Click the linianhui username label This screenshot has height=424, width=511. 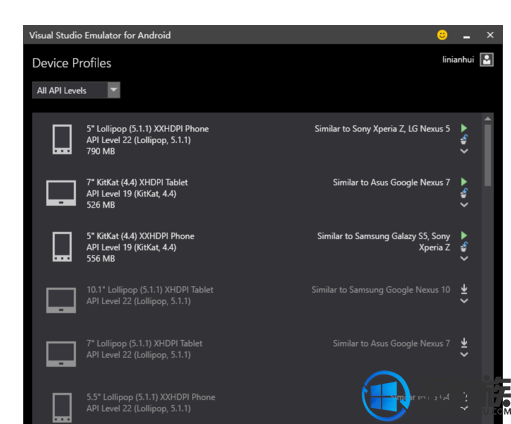[x=458, y=60]
